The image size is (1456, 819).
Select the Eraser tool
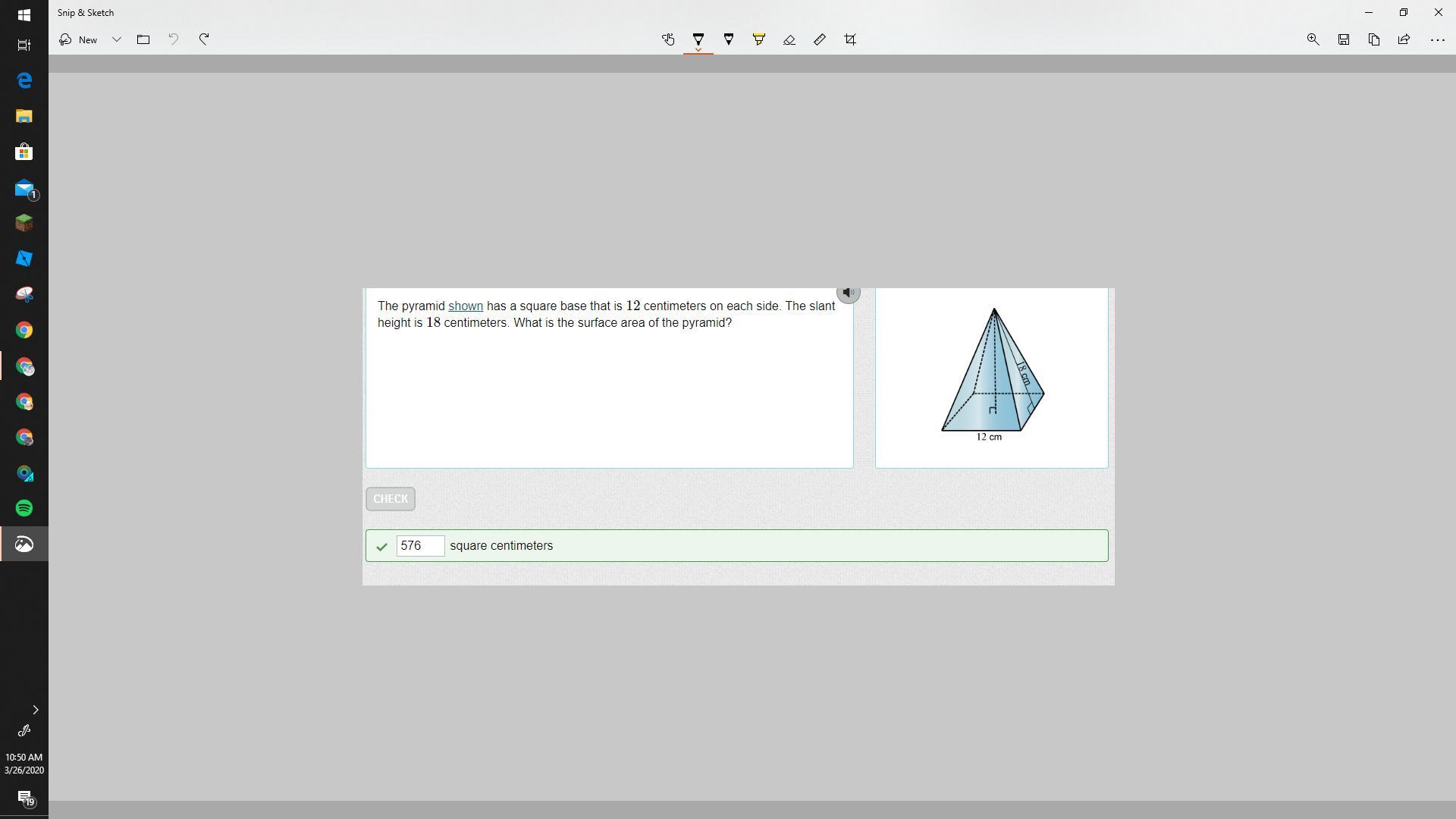tap(789, 39)
